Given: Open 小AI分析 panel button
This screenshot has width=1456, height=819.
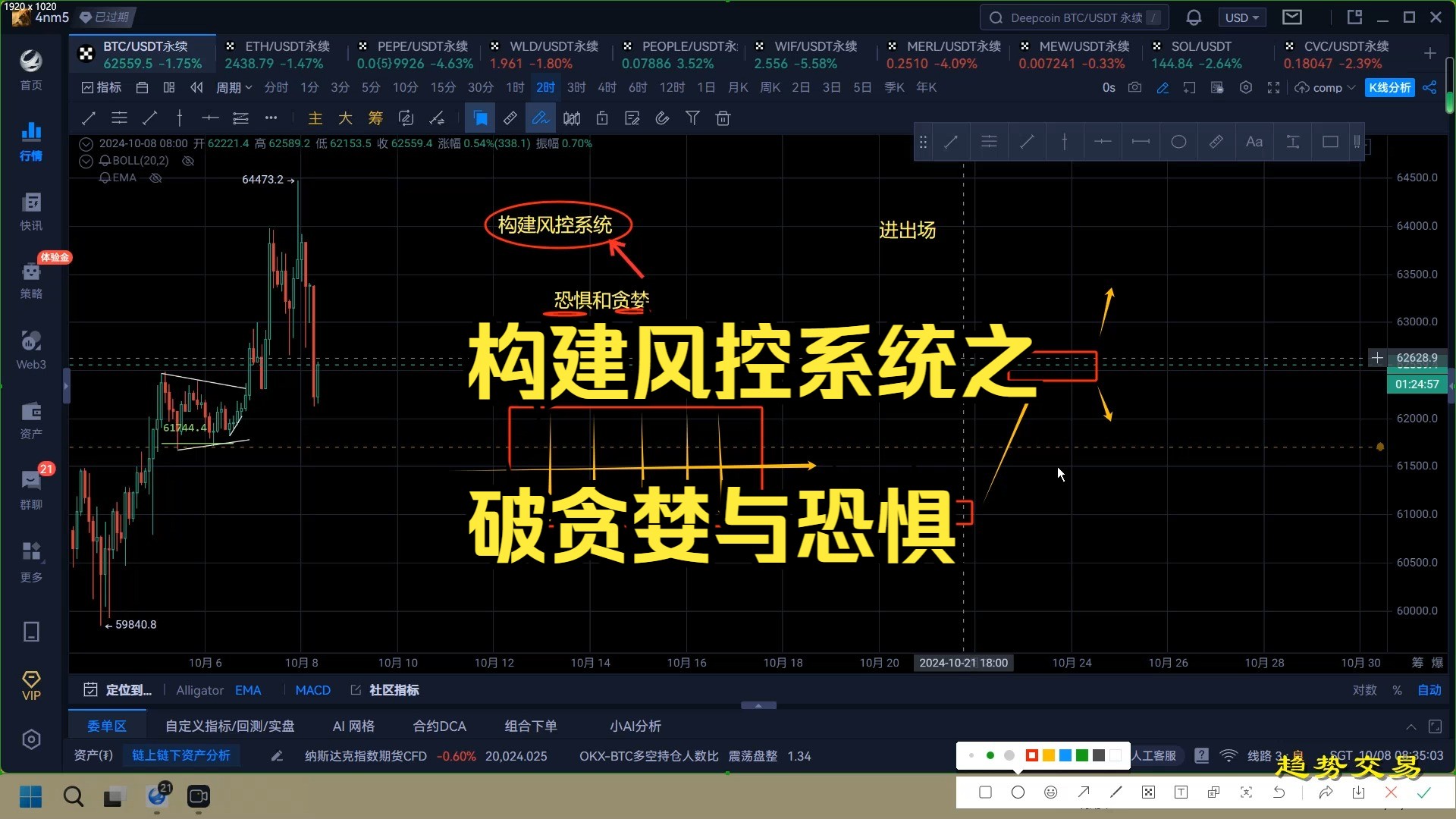Looking at the screenshot, I should (x=635, y=726).
